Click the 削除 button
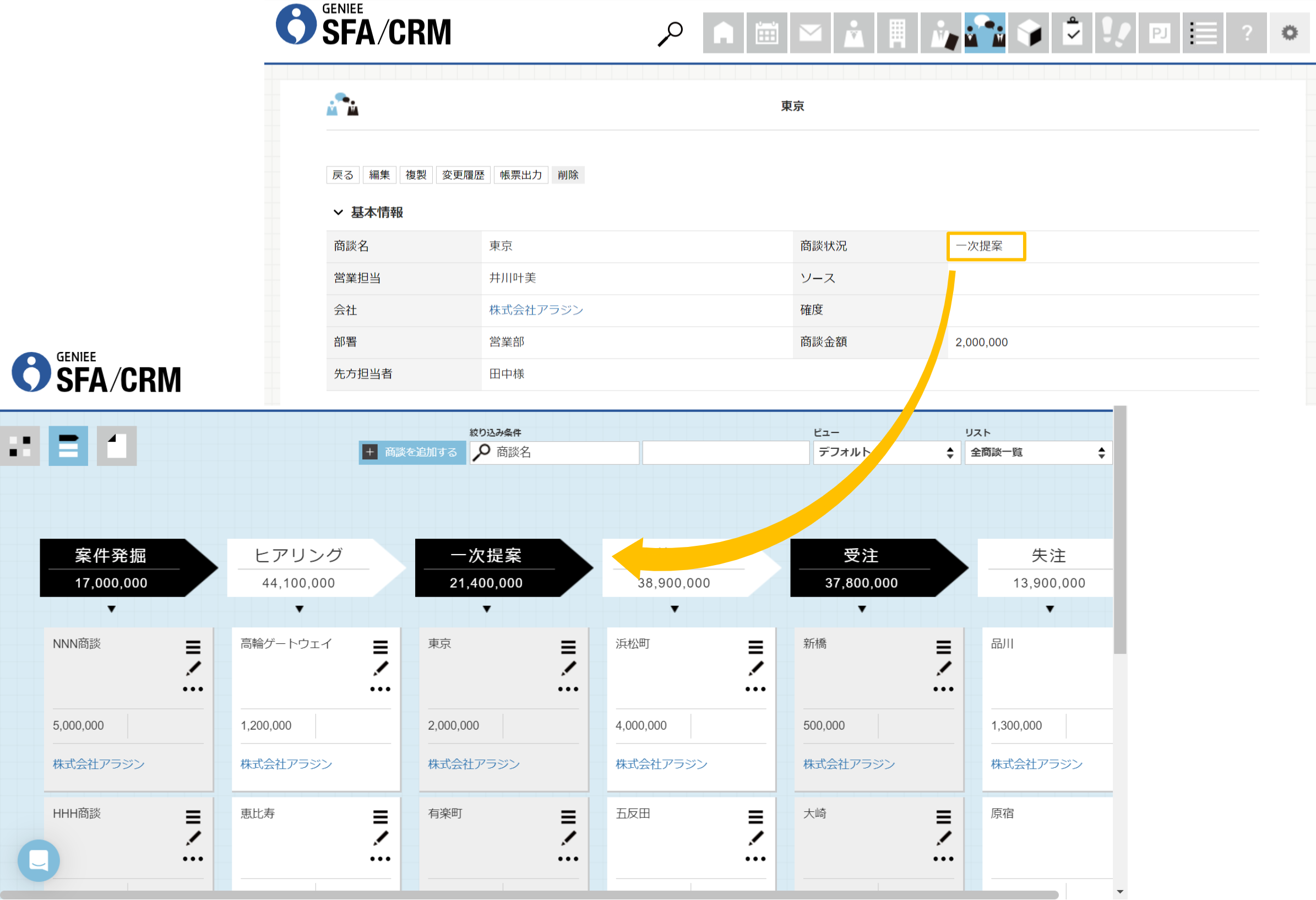The image size is (1316, 900). (x=568, y=175)
